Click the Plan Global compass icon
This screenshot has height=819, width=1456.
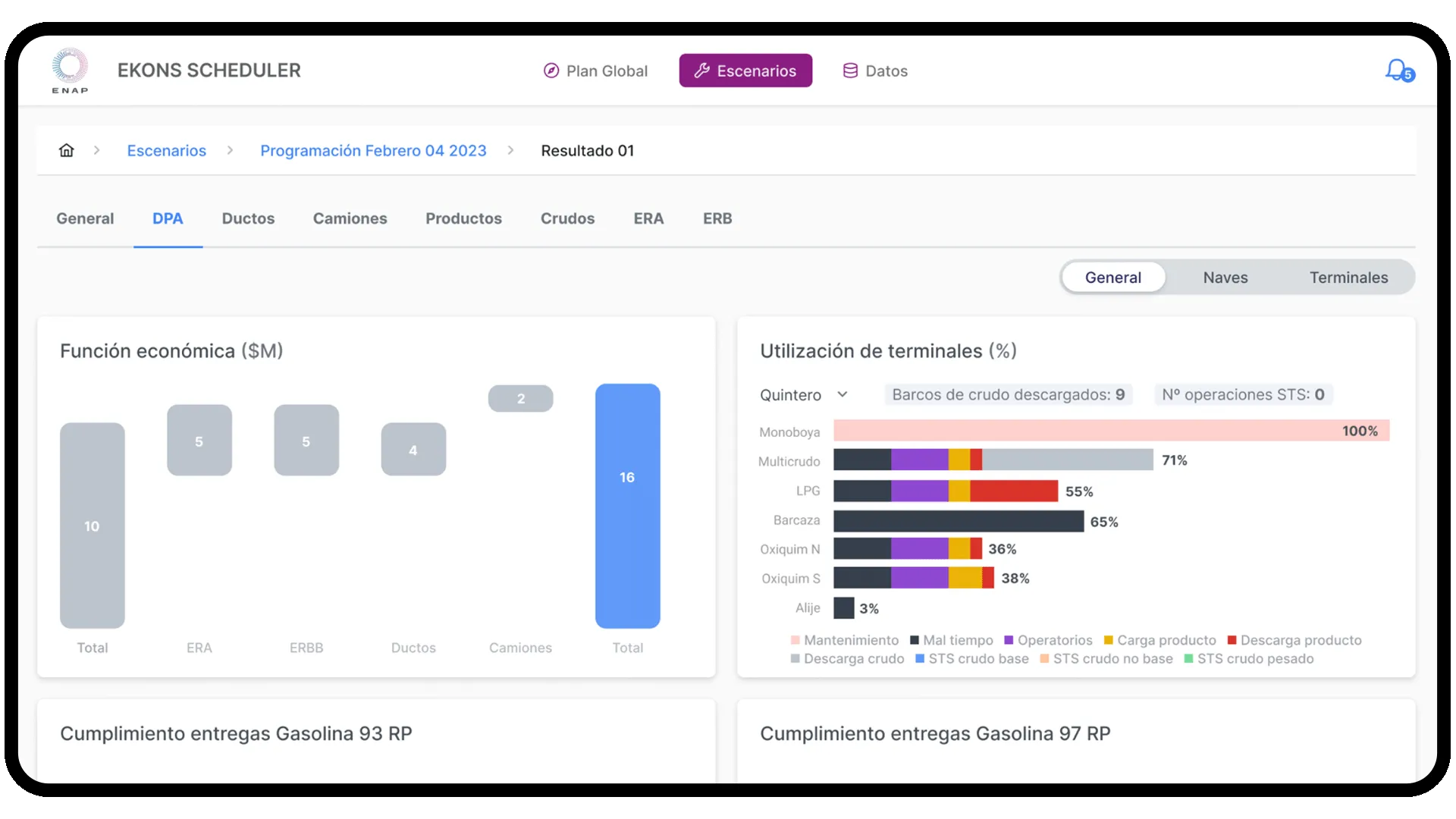[551, 71]
